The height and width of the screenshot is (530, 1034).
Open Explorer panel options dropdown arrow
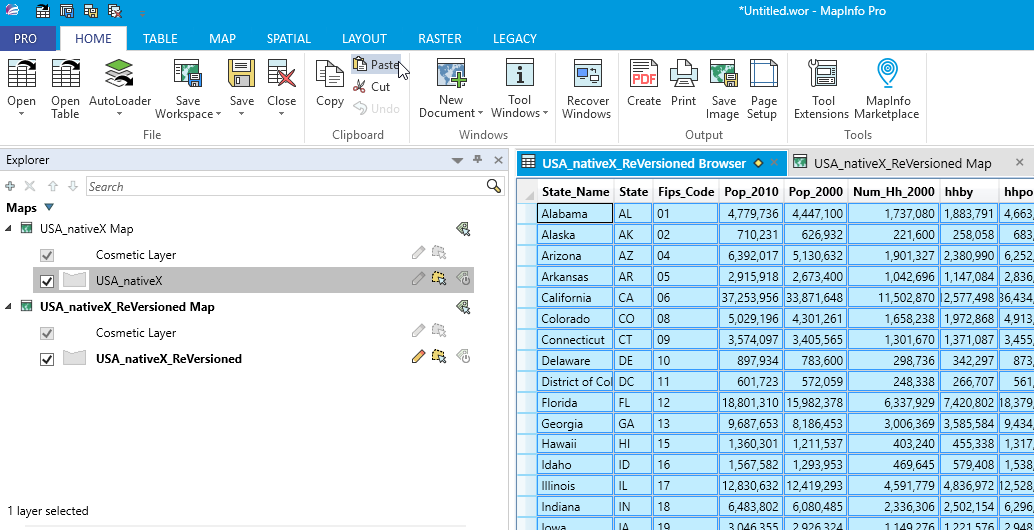tap(456, 160)
